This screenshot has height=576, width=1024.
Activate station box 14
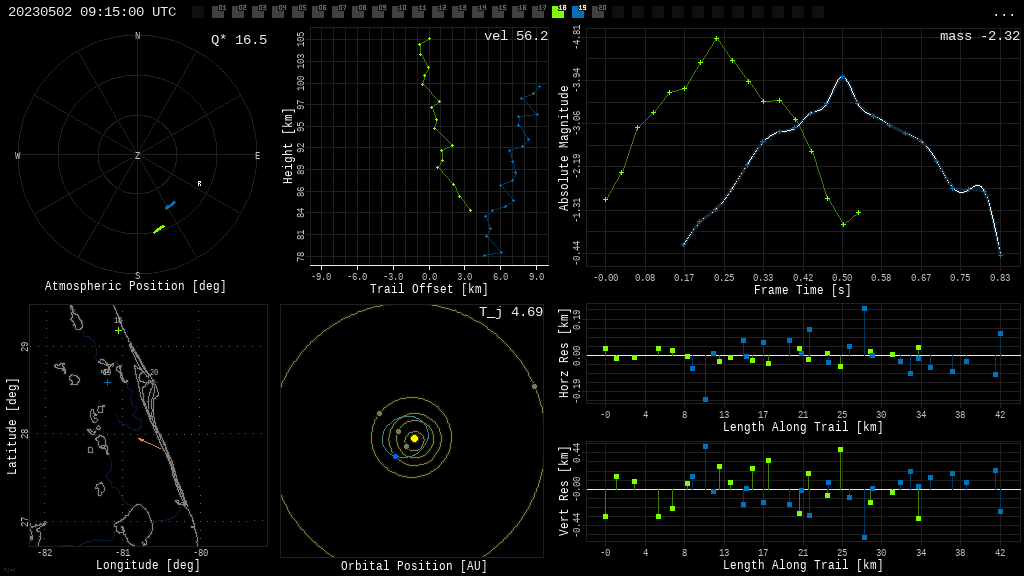[x=479, y=11]
